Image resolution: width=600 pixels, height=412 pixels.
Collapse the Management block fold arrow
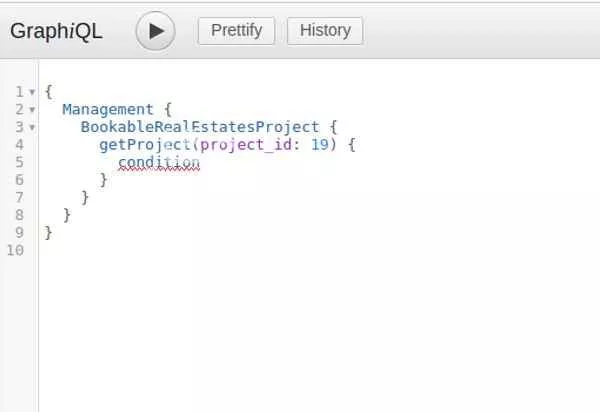(32, 110)
